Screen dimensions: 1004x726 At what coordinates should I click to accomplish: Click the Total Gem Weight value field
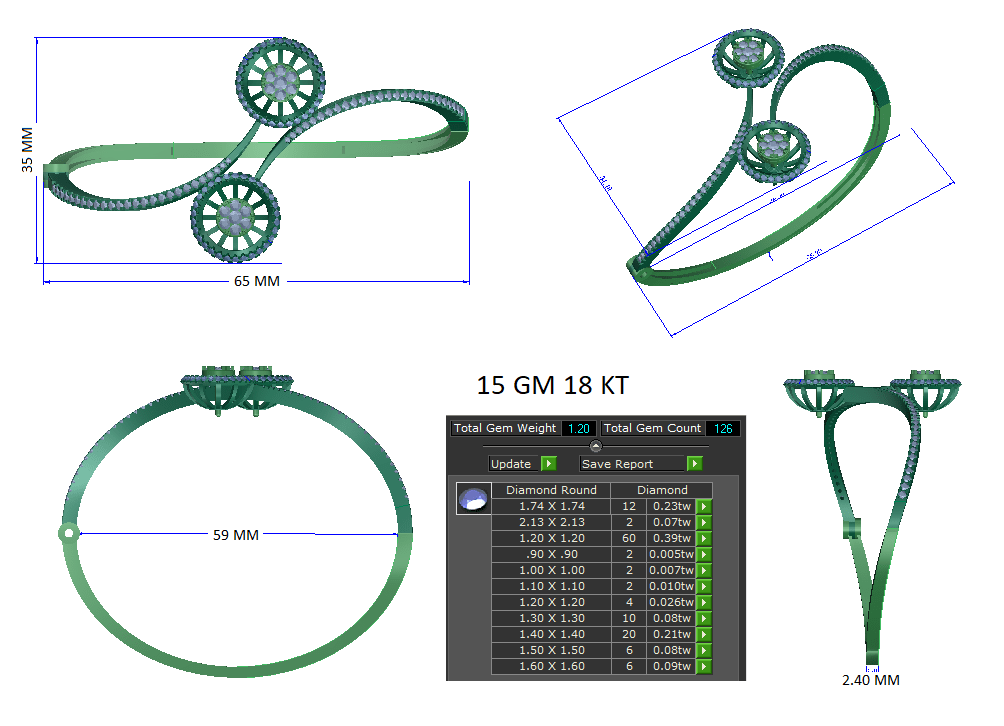pos(578,428)
